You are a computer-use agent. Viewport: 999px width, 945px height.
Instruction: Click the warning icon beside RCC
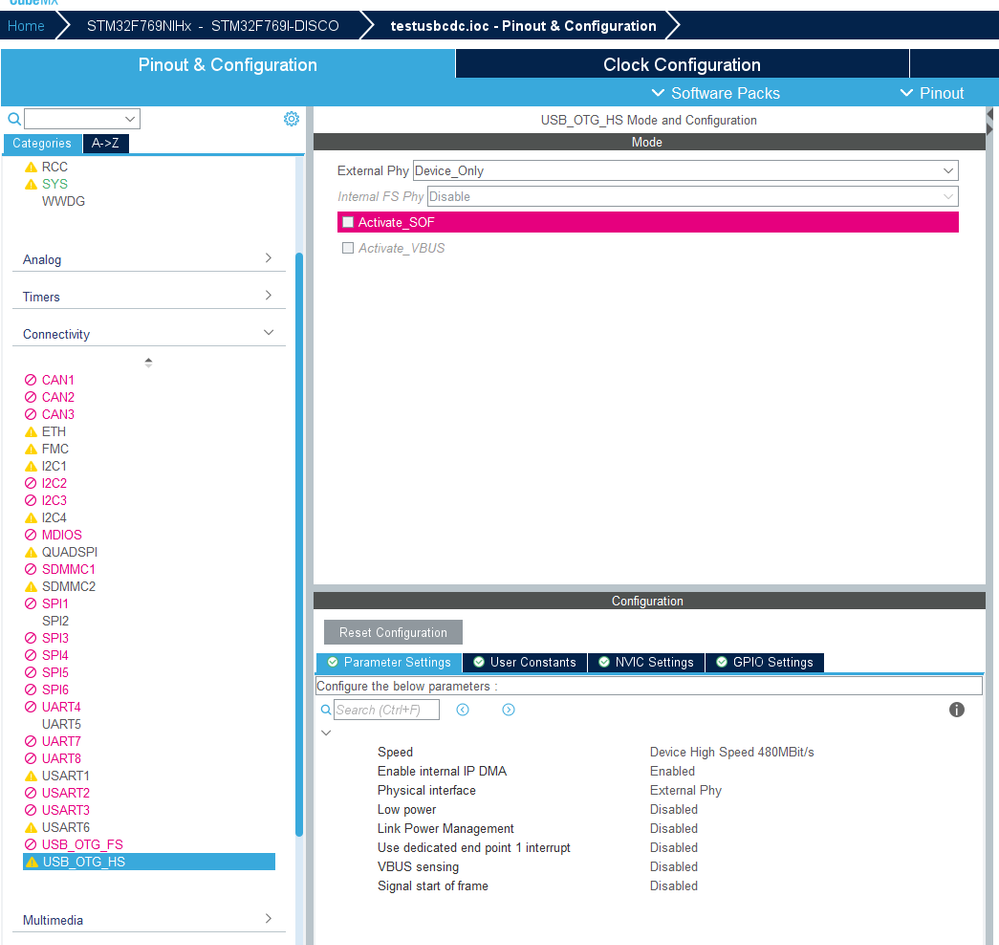click(31, 167)
